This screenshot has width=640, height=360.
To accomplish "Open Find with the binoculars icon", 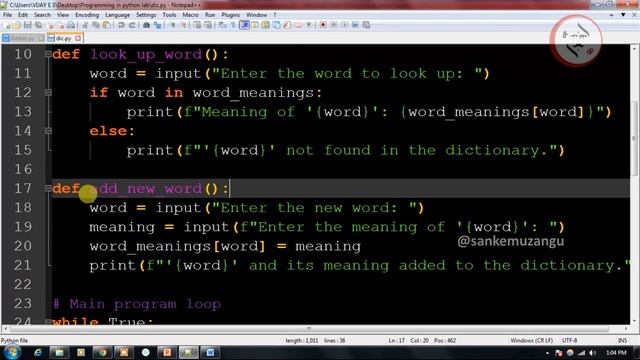I will (x=147, y=25).
